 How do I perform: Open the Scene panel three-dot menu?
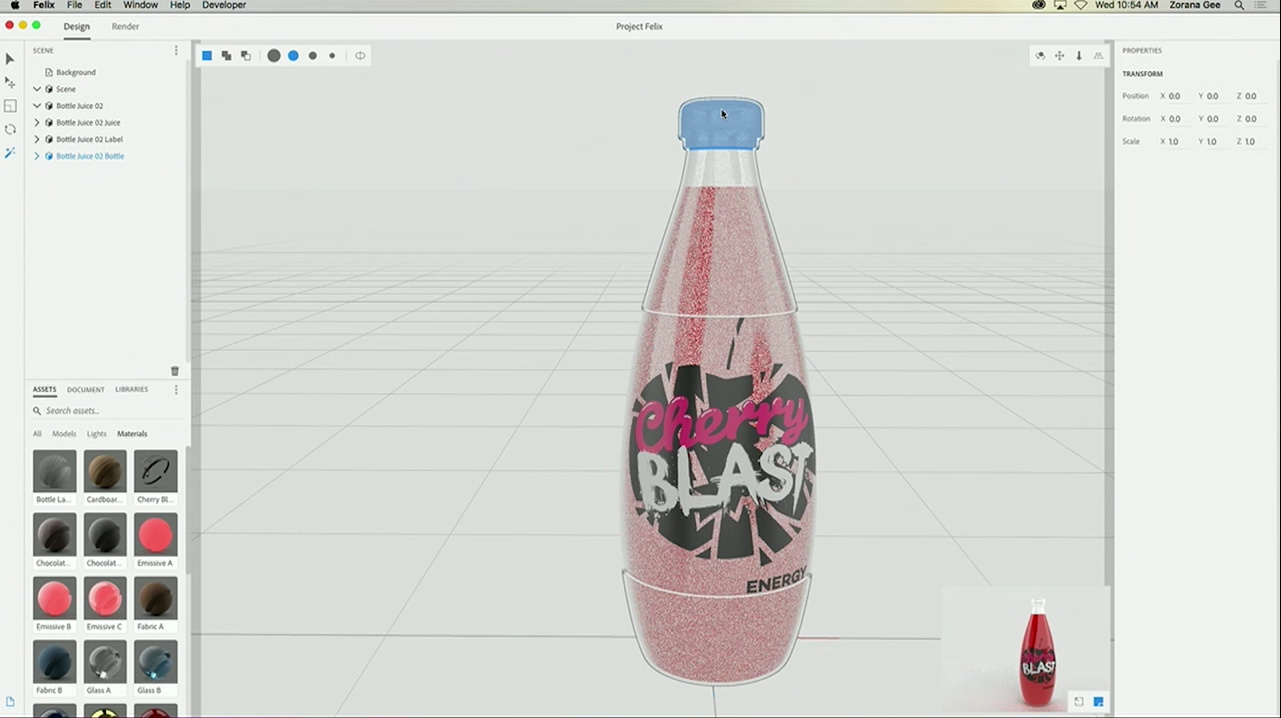coord(176,50)
